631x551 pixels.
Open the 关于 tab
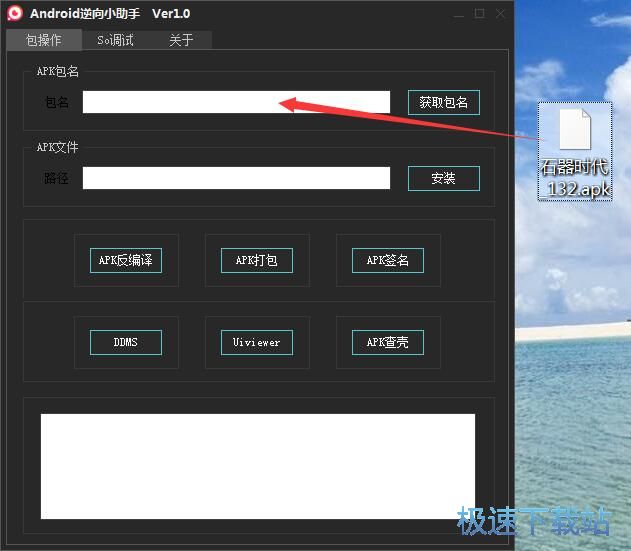181,40
